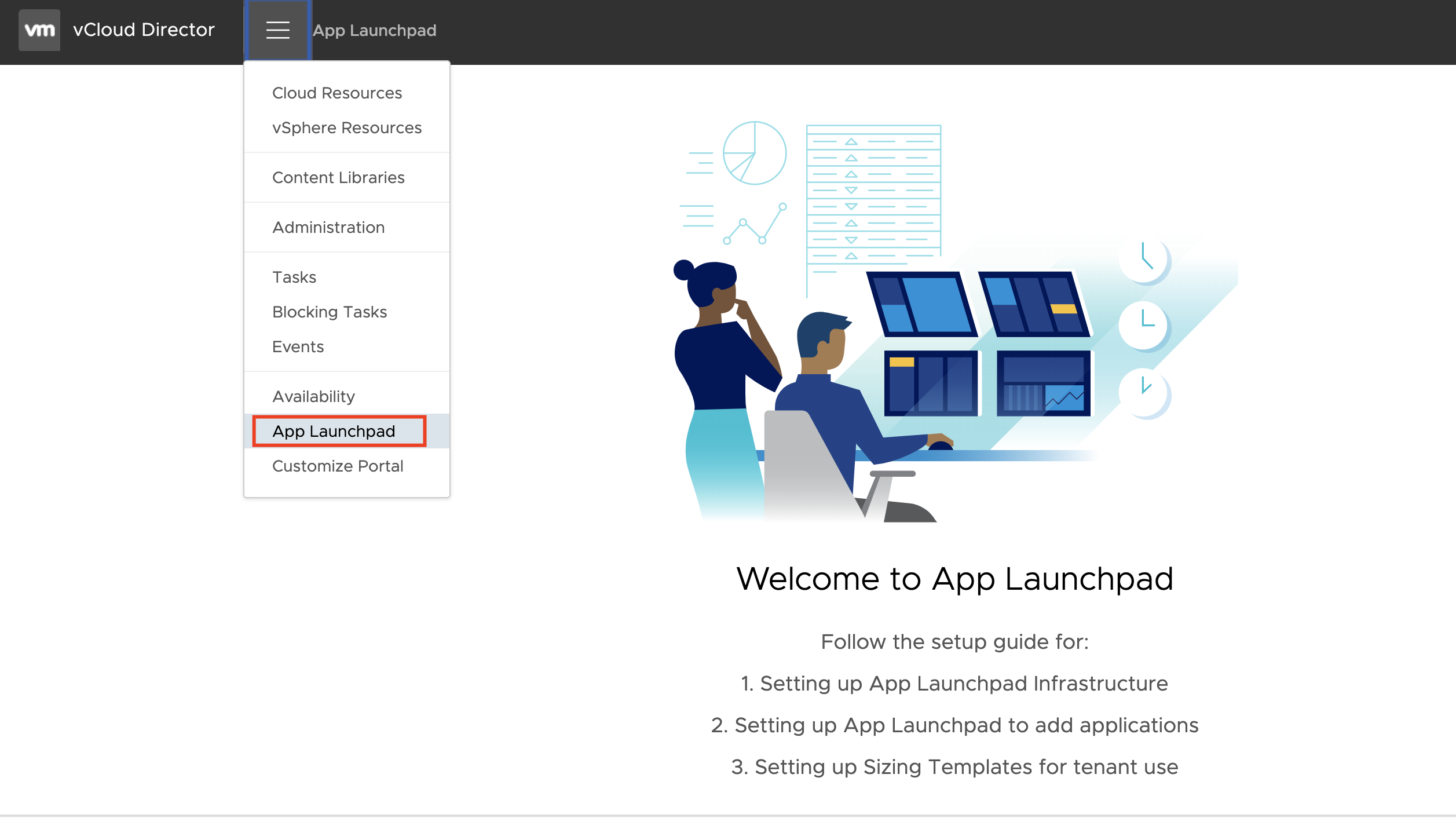Open Customize Portal menu item
The image size is (1456, 818).
(x=338, y=466)
